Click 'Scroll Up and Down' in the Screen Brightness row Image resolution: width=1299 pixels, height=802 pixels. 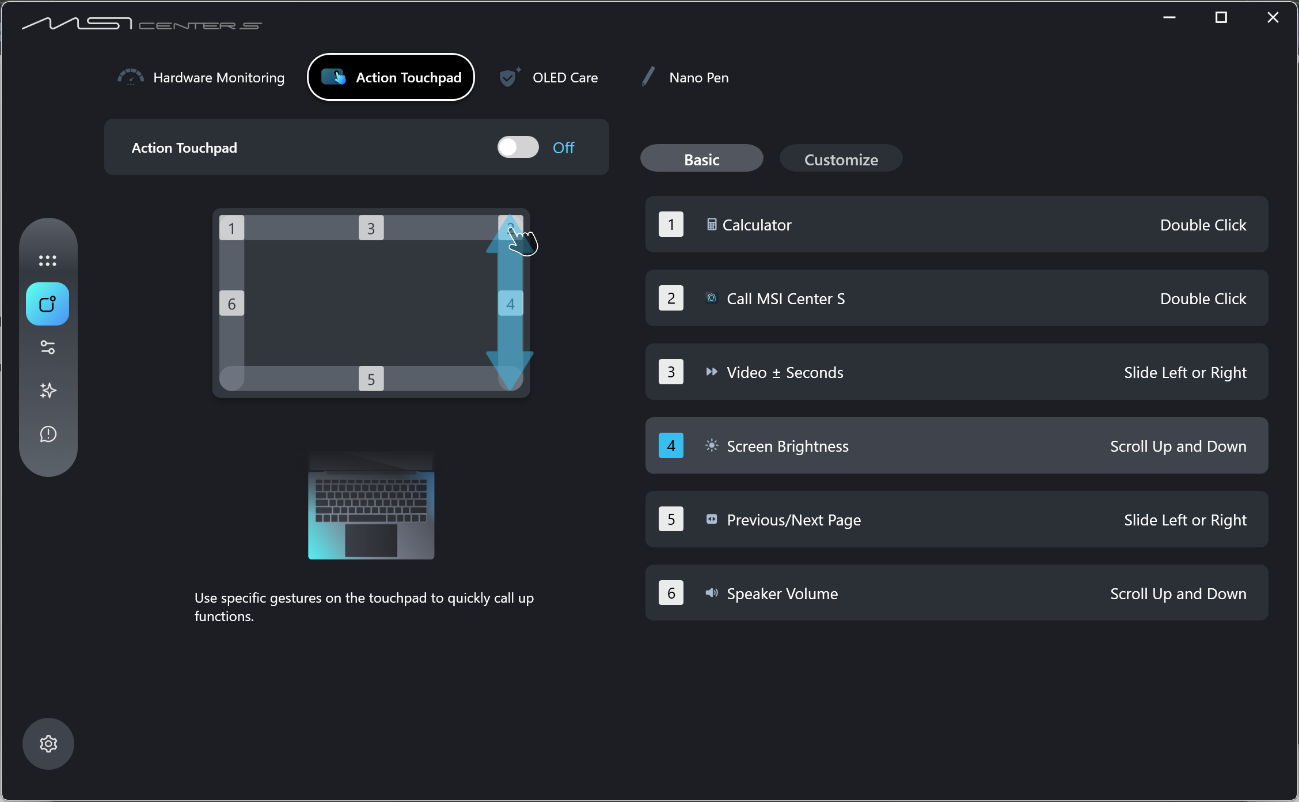click(1178, 447)
